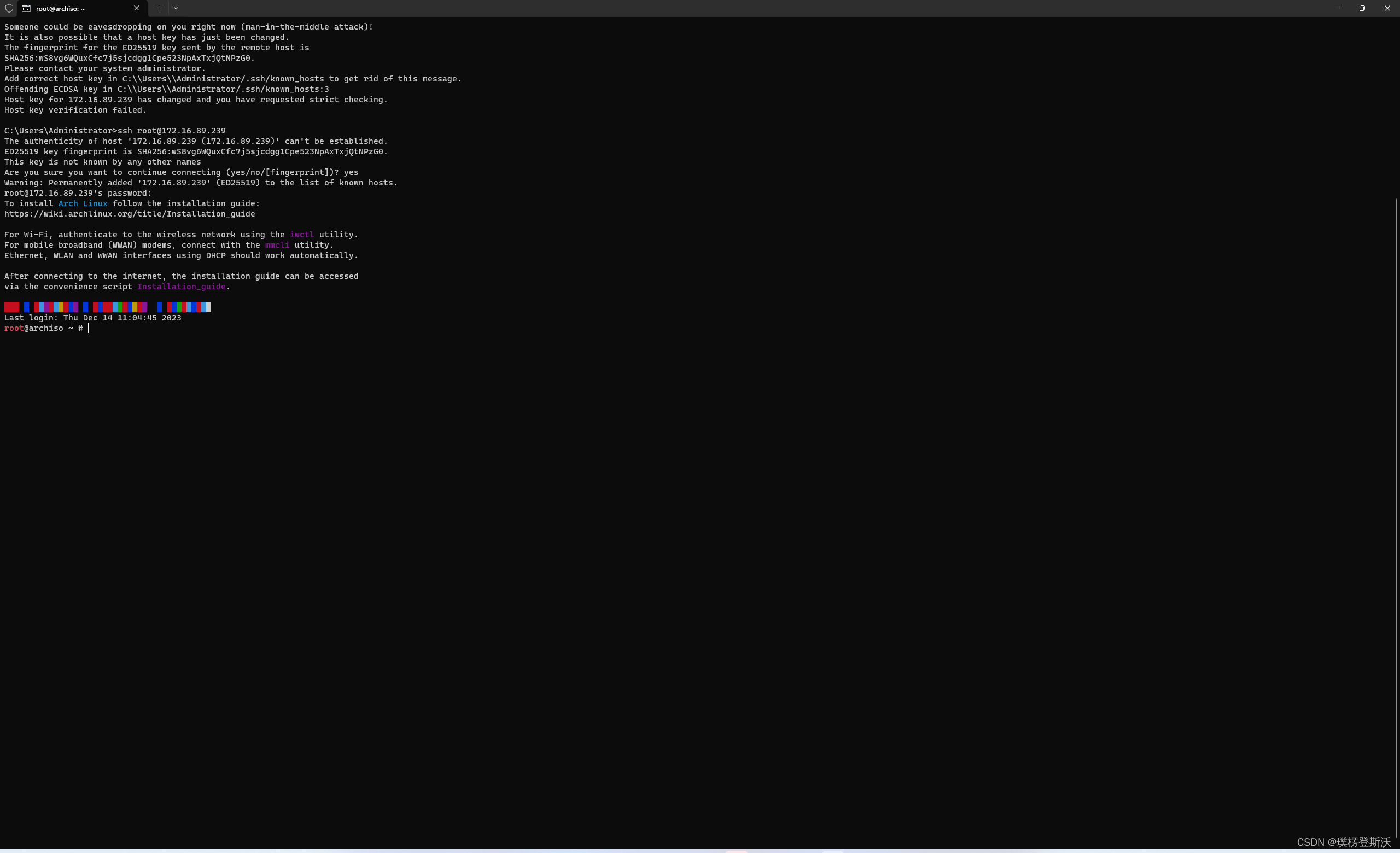Click the 'ssh root@172.16.89.239' command line
The width and height of the screenshot is (1400, 853).
point(115,131)
